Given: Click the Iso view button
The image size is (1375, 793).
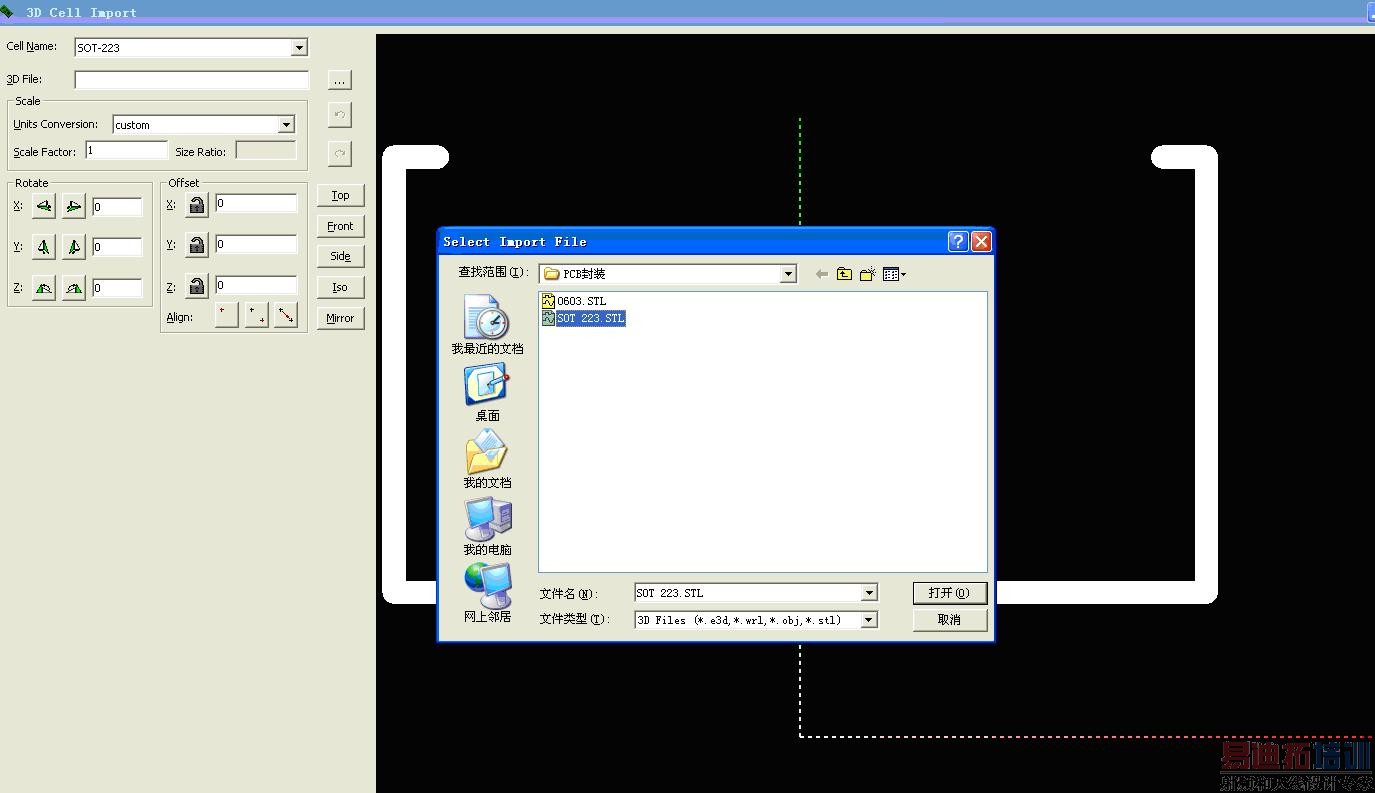Looking at the screenshot, I should click(340, 287).
